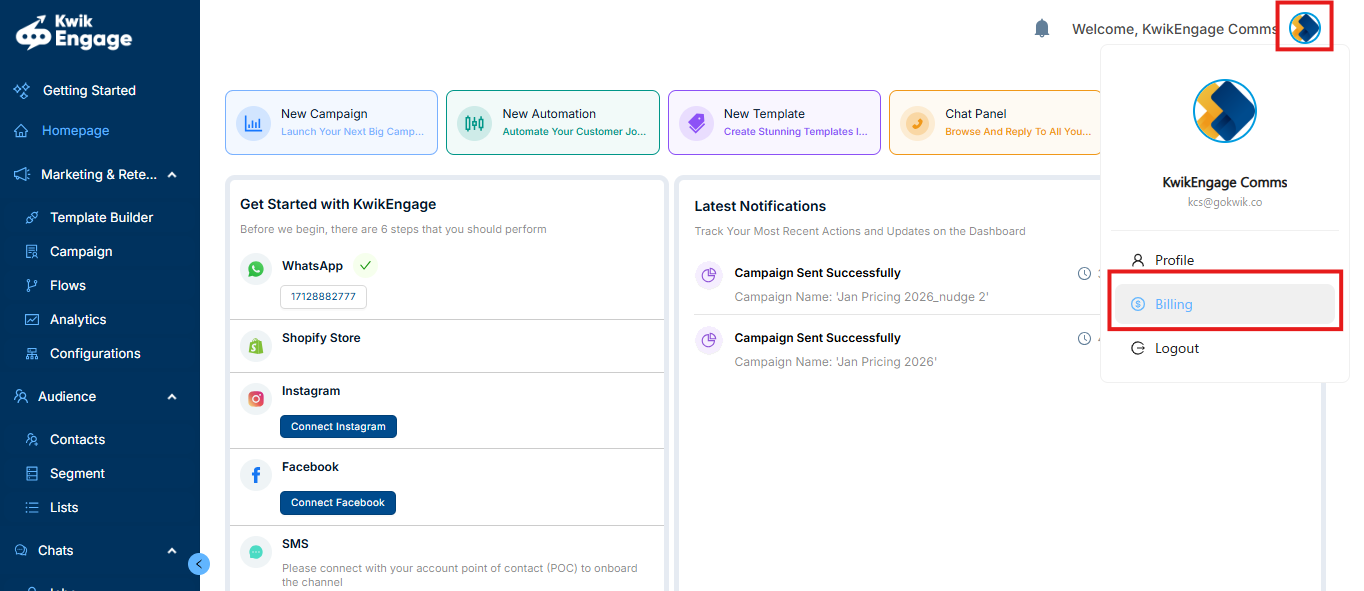Collapse the Chats section
Viewport: 1364px width, 591px height.
172,551
